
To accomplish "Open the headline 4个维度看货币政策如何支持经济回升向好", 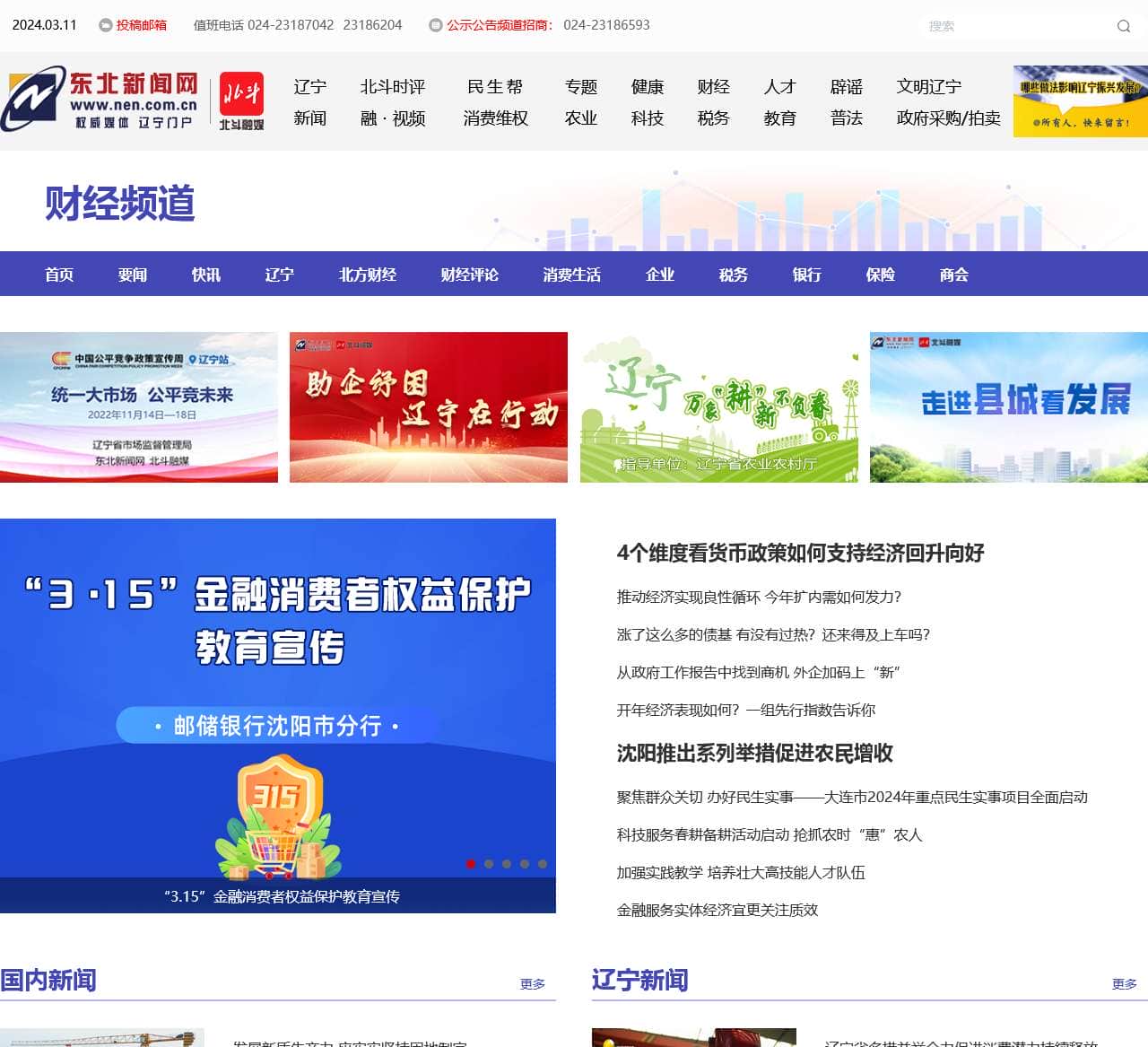I will click(x=798, y=554).
